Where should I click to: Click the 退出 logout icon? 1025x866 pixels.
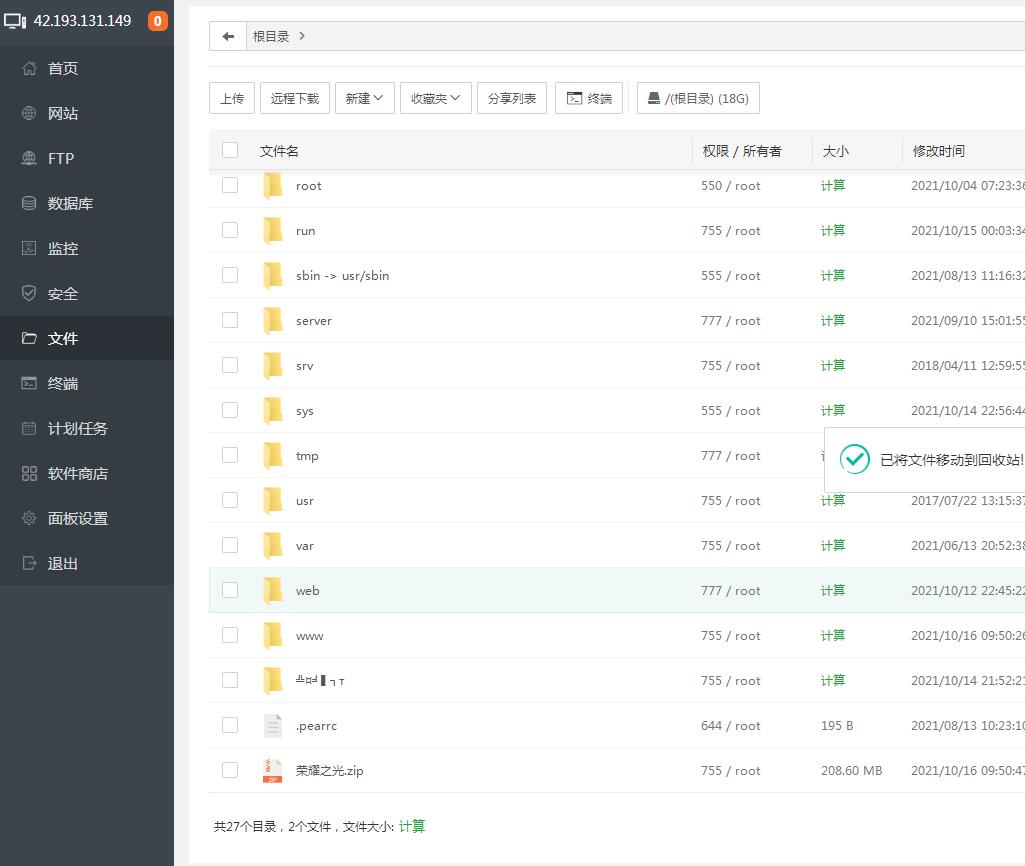point(29,563)
